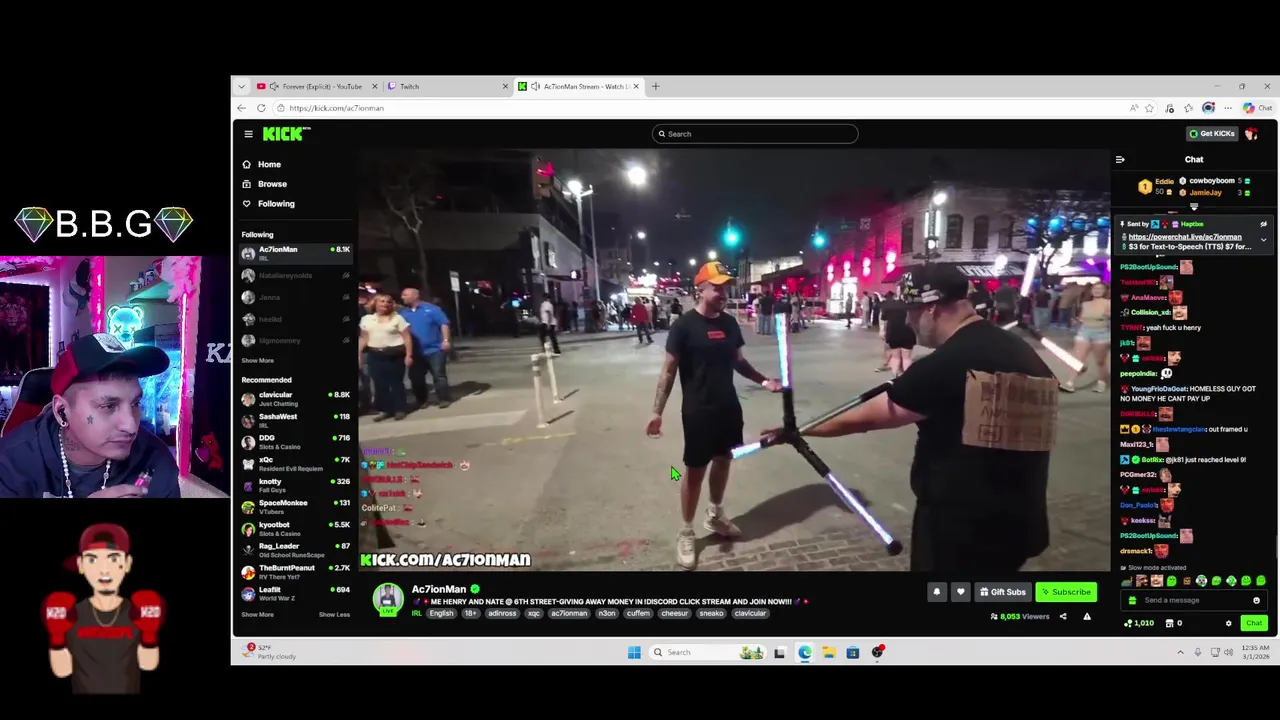Select the English tag
Image resolution: width=1280 pixels, height=720 pixels.
point(441,614)
